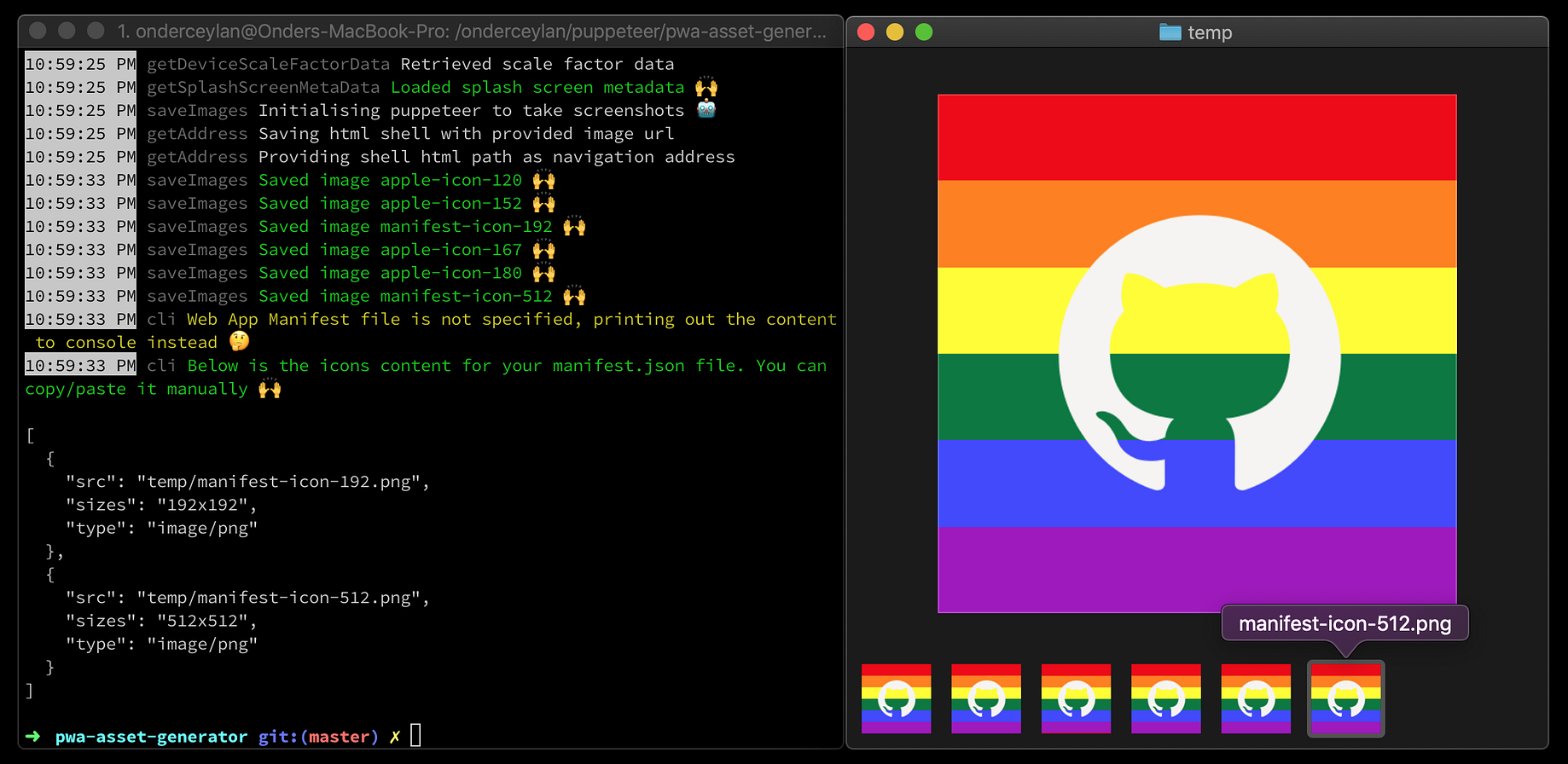Select the highlighted manifest-icon-512.png thumbnail
Screen dimensions: 1568x764
(x=1345, y=698)
